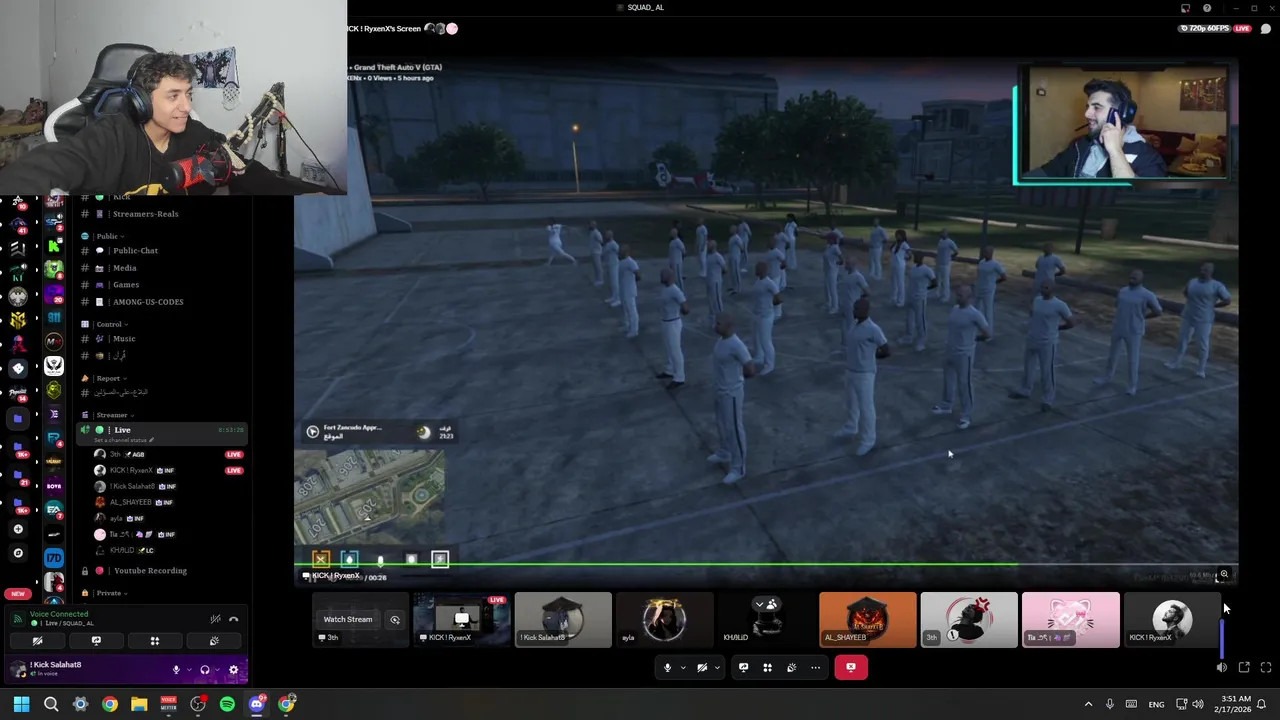Click pop-out icon beside Watch Stream
The image size is (1280, 720).
395,620
